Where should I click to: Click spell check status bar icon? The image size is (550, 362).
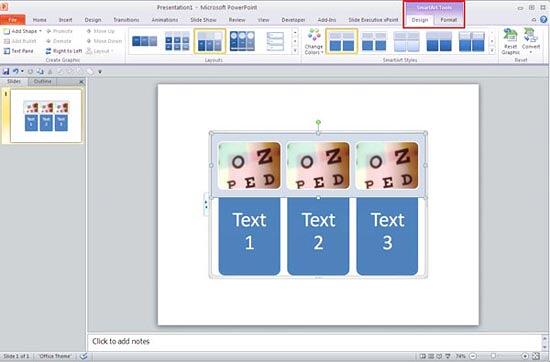tap(83, 356)
